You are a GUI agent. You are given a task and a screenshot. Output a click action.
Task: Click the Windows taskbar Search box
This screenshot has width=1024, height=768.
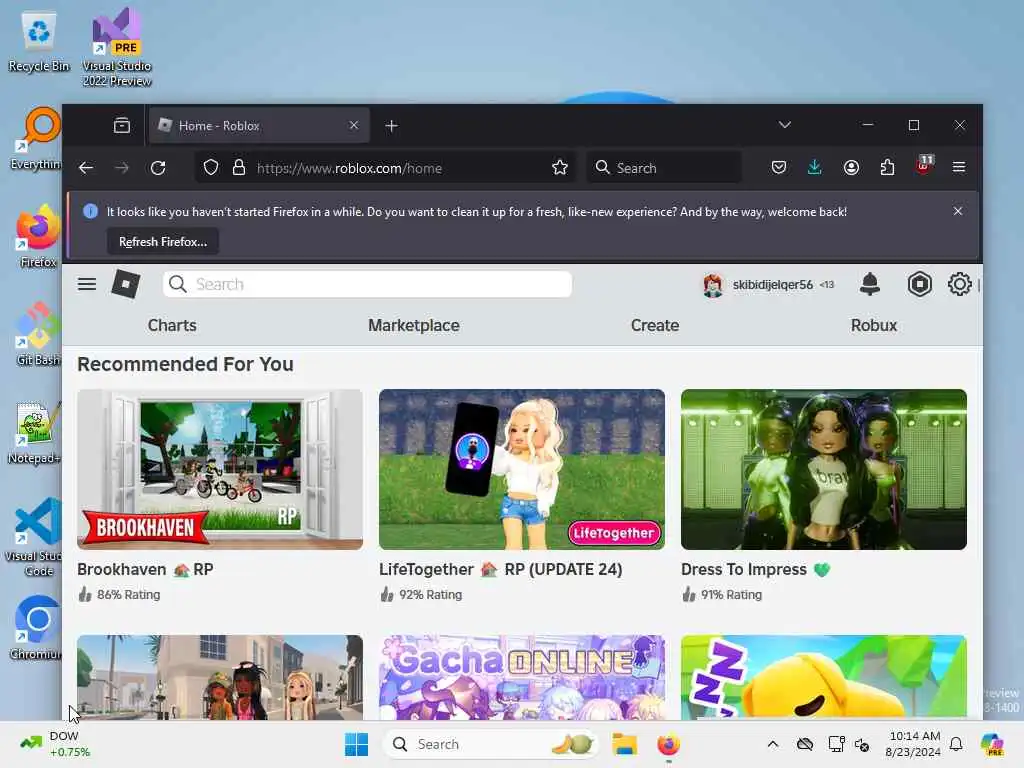(x=490, y=744)
